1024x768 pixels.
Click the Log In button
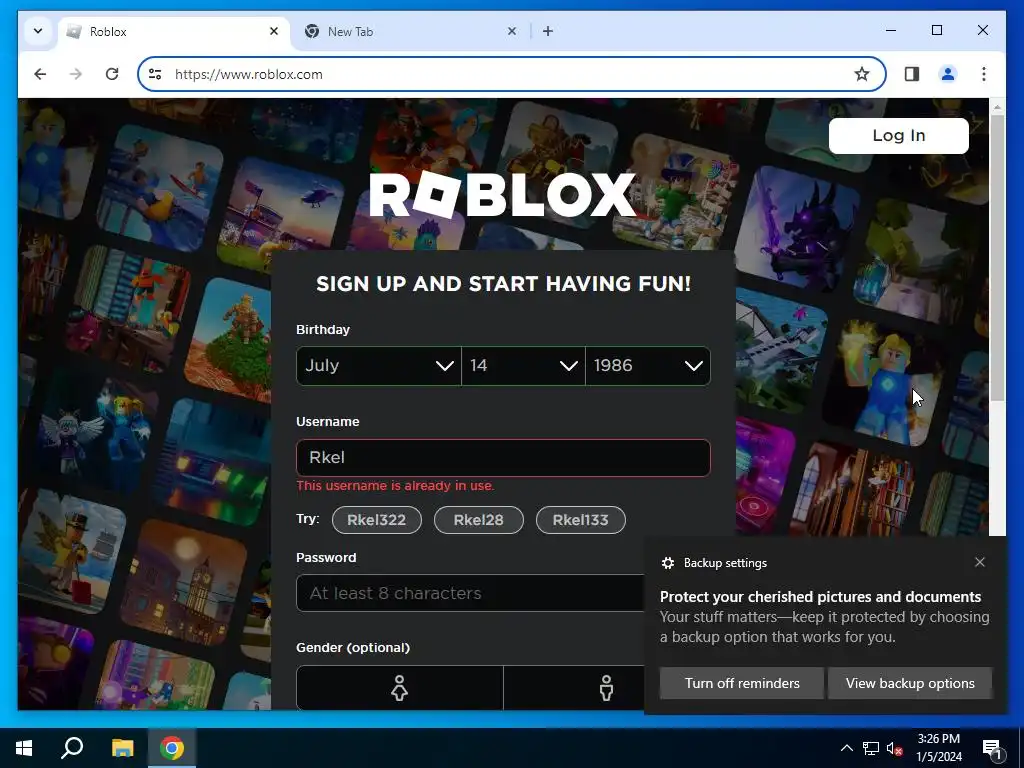pyautogui.click(x=898, y=135)
